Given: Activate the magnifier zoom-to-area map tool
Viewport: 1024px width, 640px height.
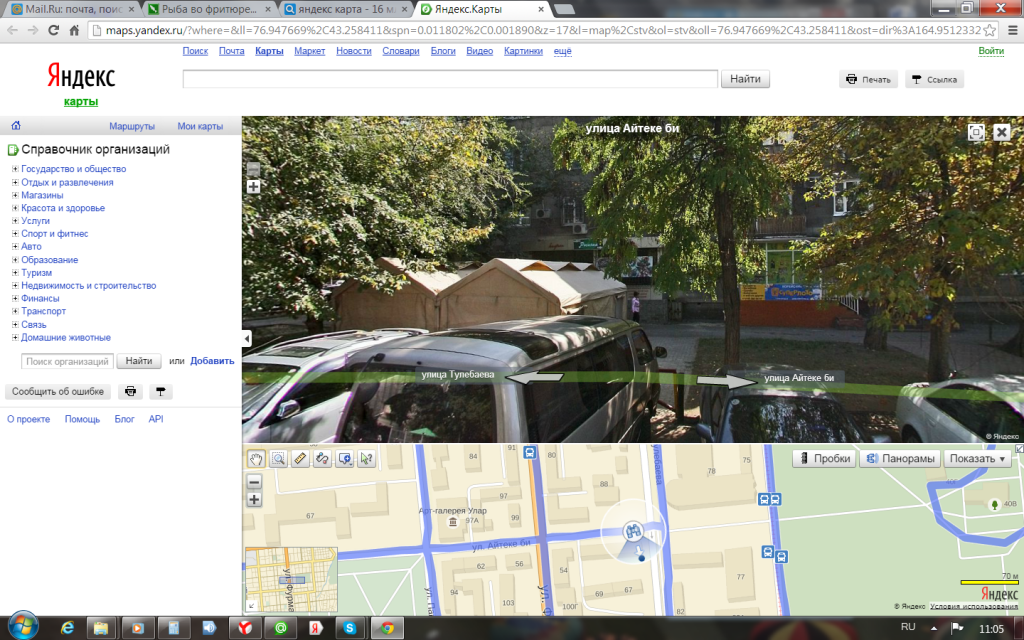Looking at the screenshot, I should click(x=278, y=458).
